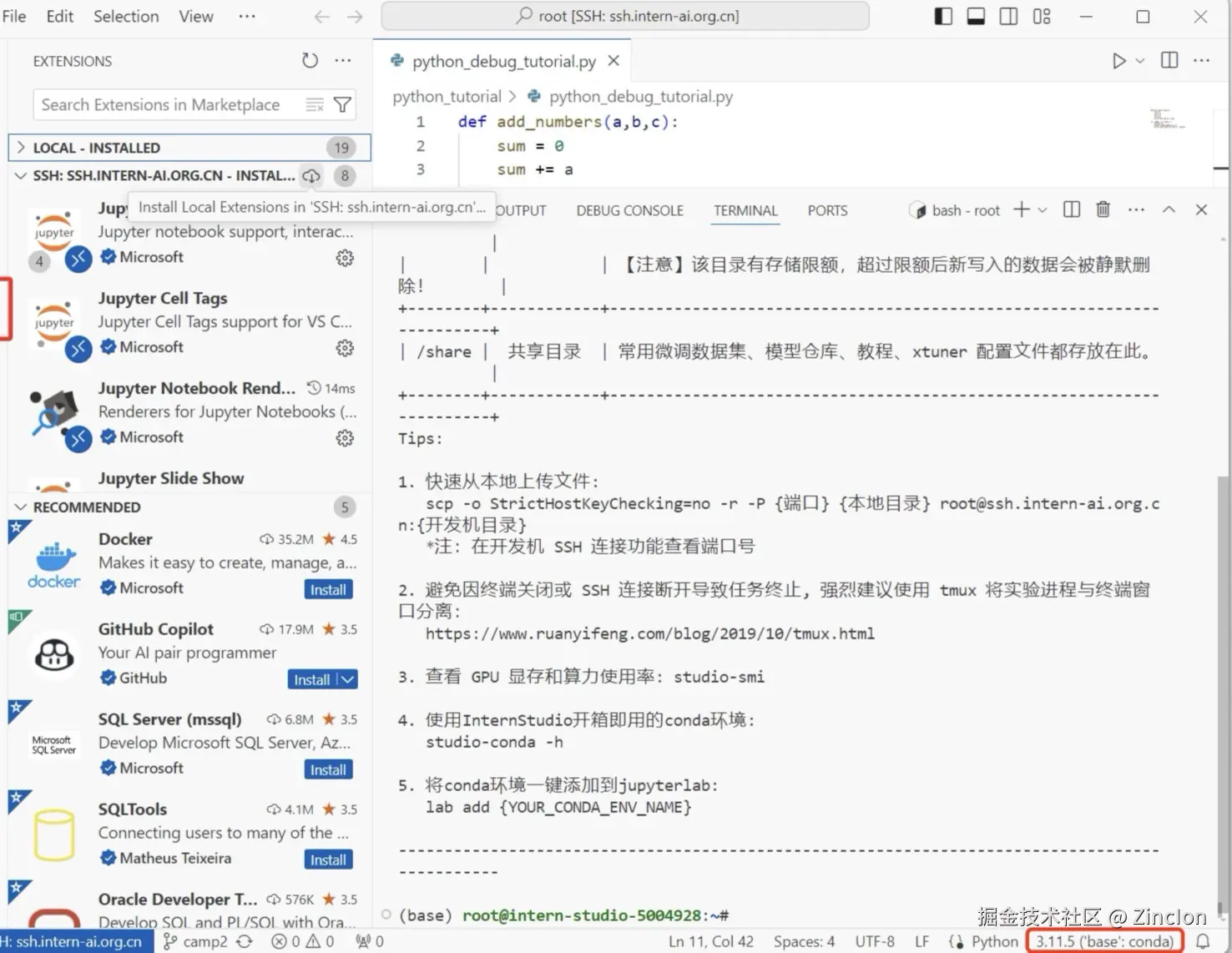Image resolution: width=1232 pixels, height=953 pixels.
Task: Select interpreter 3.11.5 ('base': conda)
Action: click(1104, 941)
